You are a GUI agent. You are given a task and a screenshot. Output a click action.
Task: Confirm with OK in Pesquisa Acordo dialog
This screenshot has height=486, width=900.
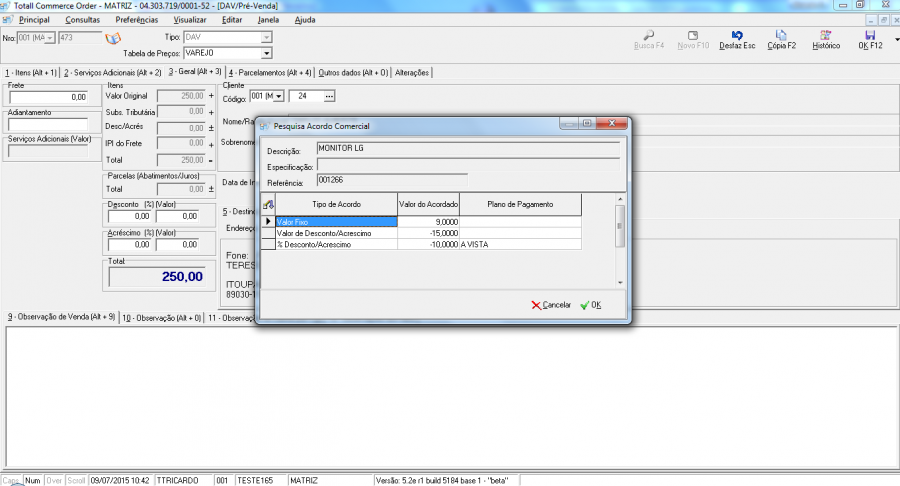pyautogui.click(x=590, y=305)
